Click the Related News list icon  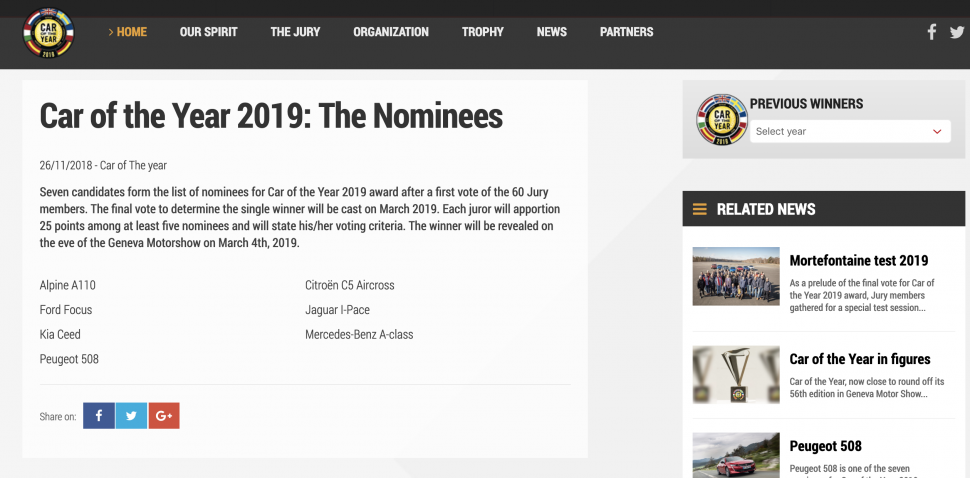[x=700, y=209]
